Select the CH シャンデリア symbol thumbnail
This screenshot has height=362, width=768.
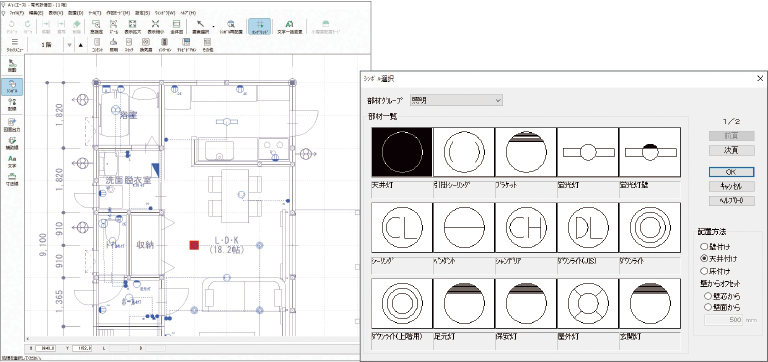coord(526,227)
